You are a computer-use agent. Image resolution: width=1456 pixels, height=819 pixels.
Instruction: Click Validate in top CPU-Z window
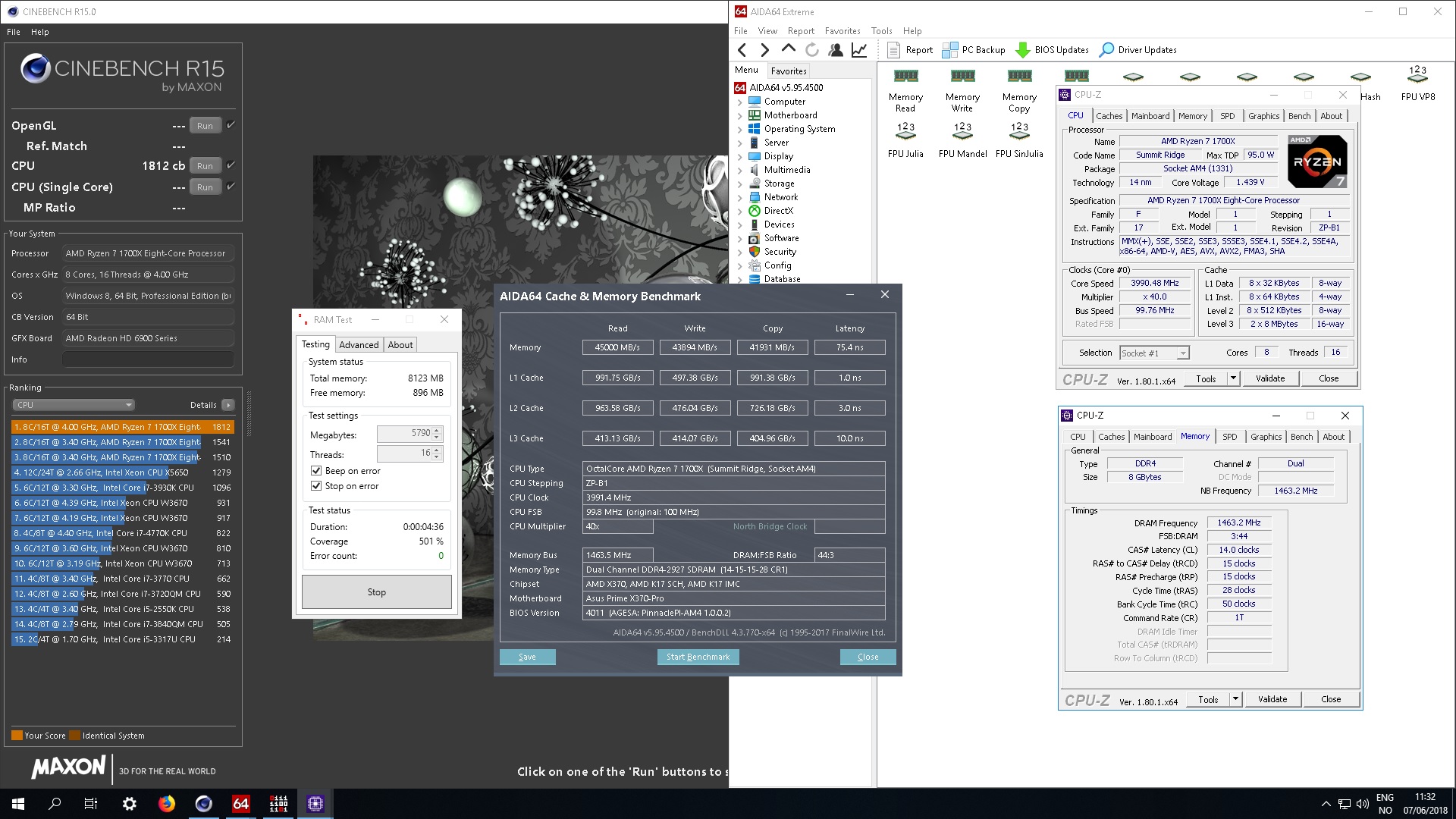1270,378
